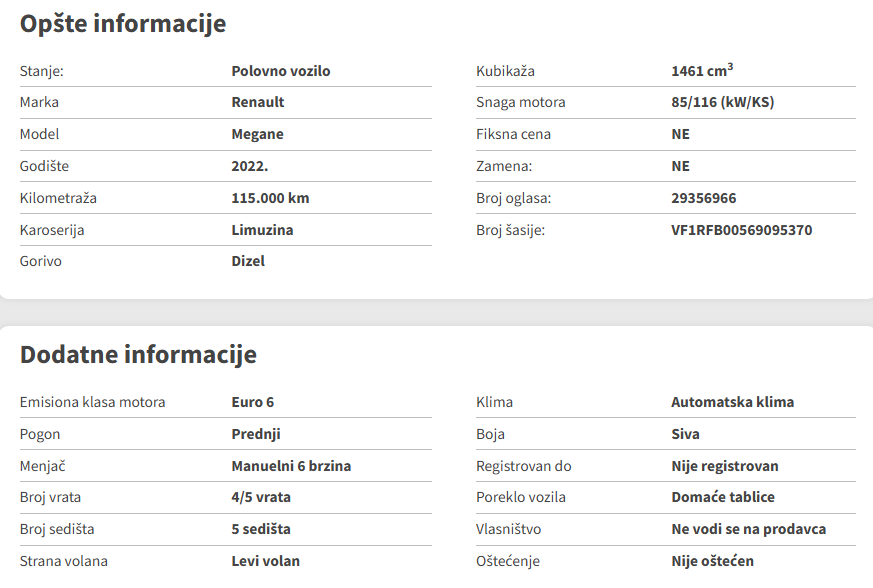Select the fuel value 'Dizel'
873x588 pixels.
tap(248, 261)
